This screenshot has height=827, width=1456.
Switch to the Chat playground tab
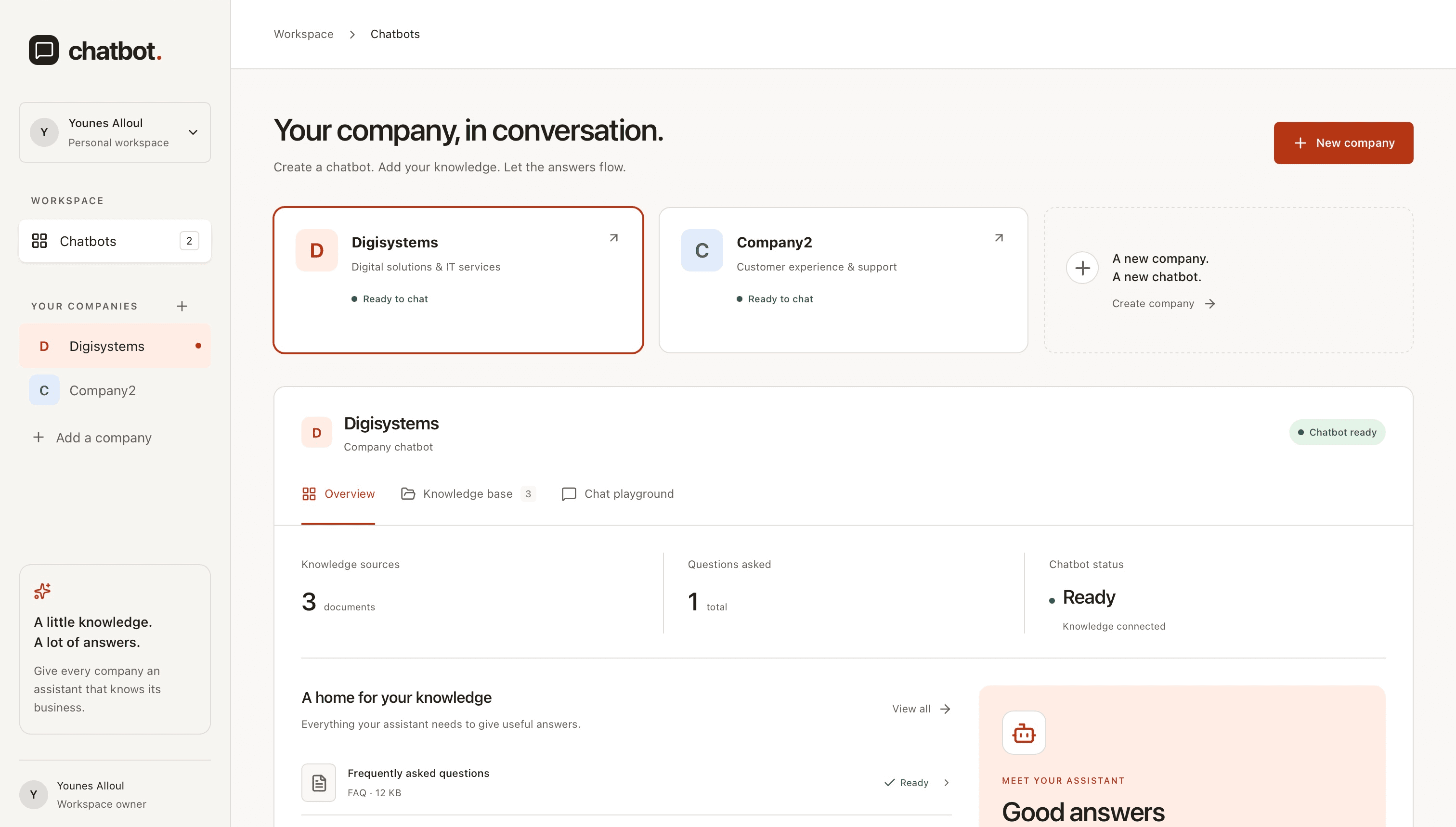618,493
